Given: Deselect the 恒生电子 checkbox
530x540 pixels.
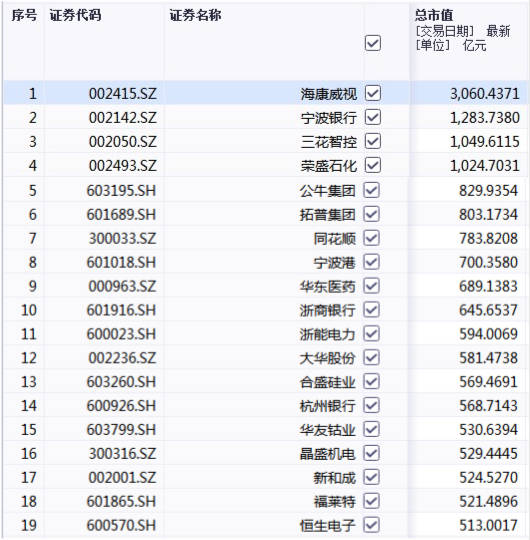Looking at the screenshot, I should pyautogui.click(x=372, y=525).
